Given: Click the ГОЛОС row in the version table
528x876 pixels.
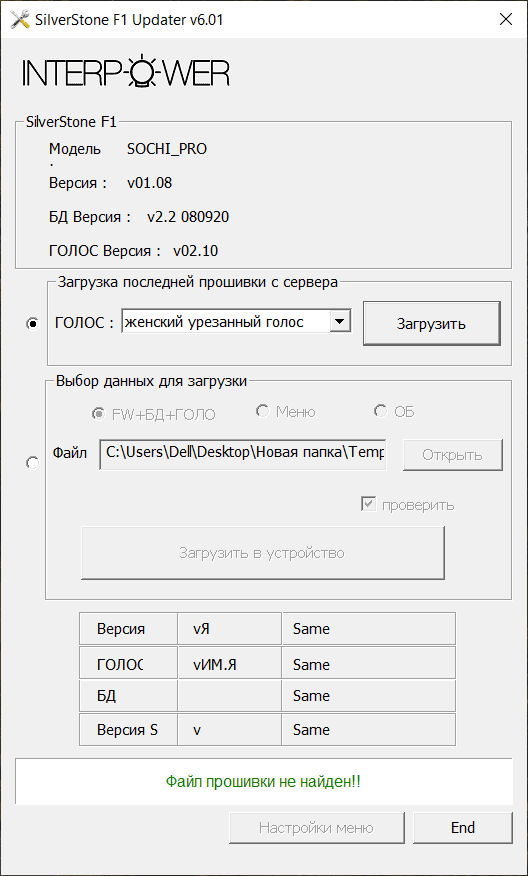Looking at the screenshot, I should tap(267, 664).
